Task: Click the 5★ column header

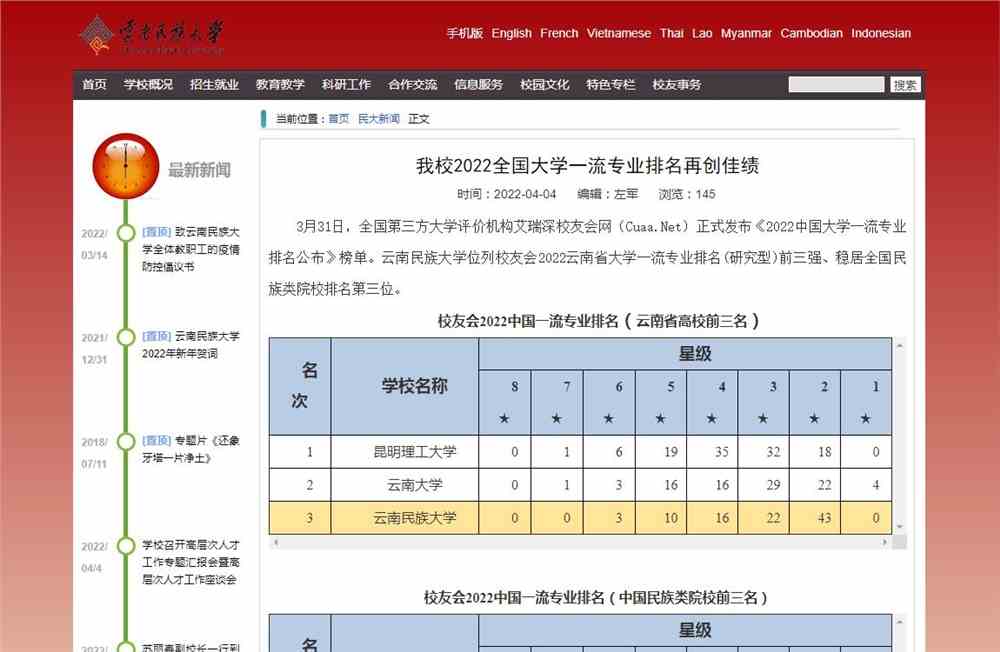Action: tap(660, 402)
